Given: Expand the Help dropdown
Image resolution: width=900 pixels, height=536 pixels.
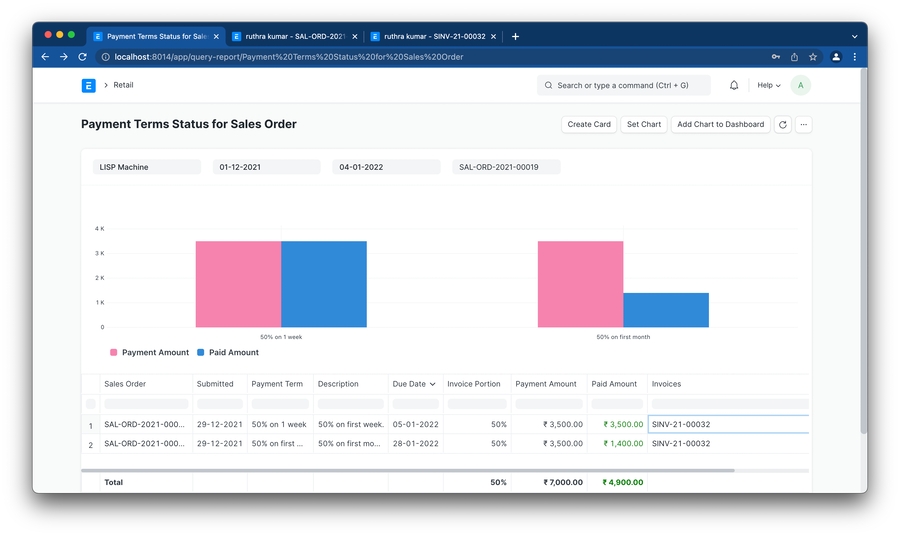Looking at the screenshot, I should (769, 86).
